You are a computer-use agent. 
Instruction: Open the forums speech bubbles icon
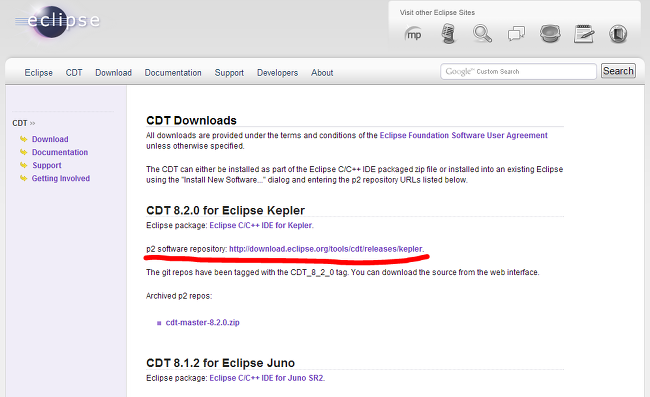pyautogui.click(x=516, y=34)
